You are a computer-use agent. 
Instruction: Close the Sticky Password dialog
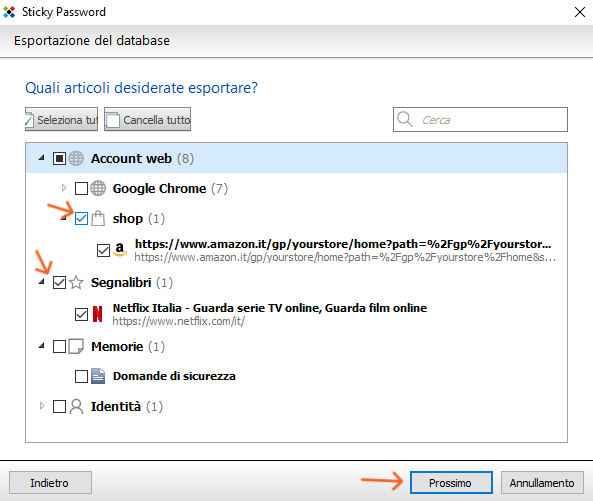point(579,12)
